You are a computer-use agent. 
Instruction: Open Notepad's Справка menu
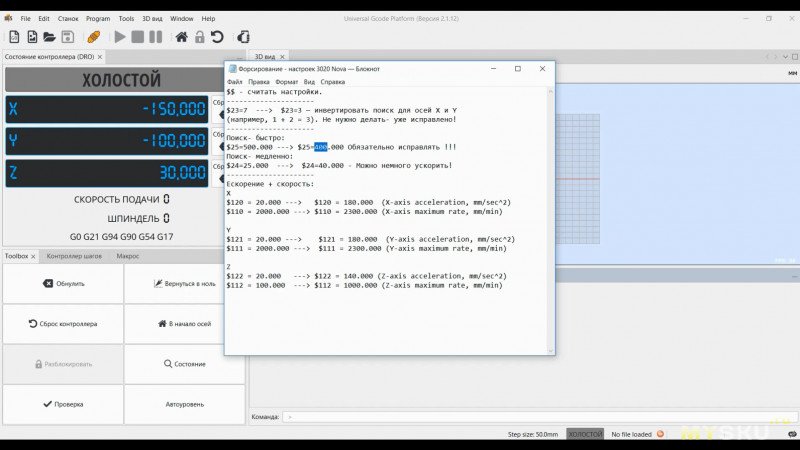333,82
